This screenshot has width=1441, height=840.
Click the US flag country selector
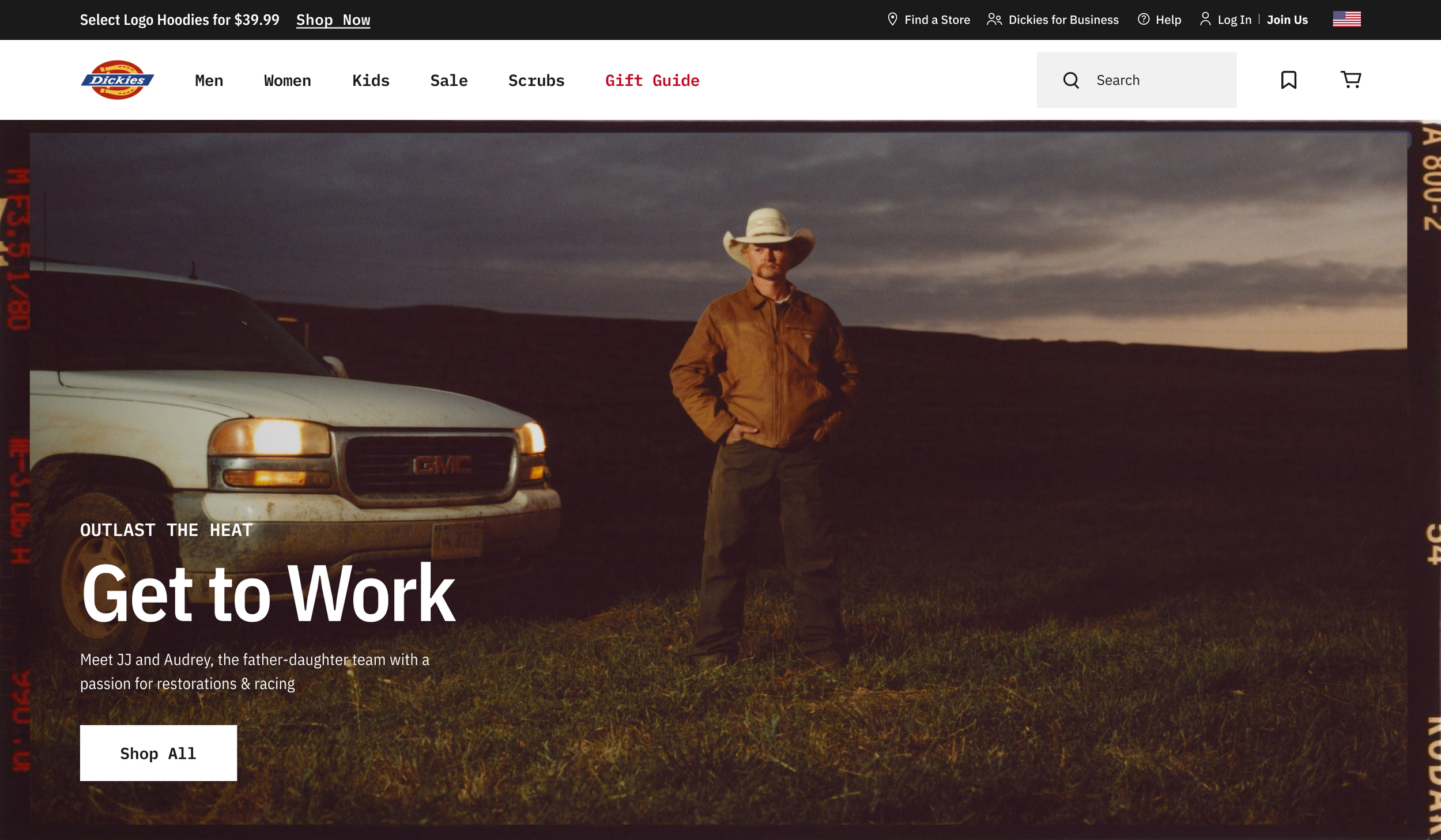point(1346,19)
